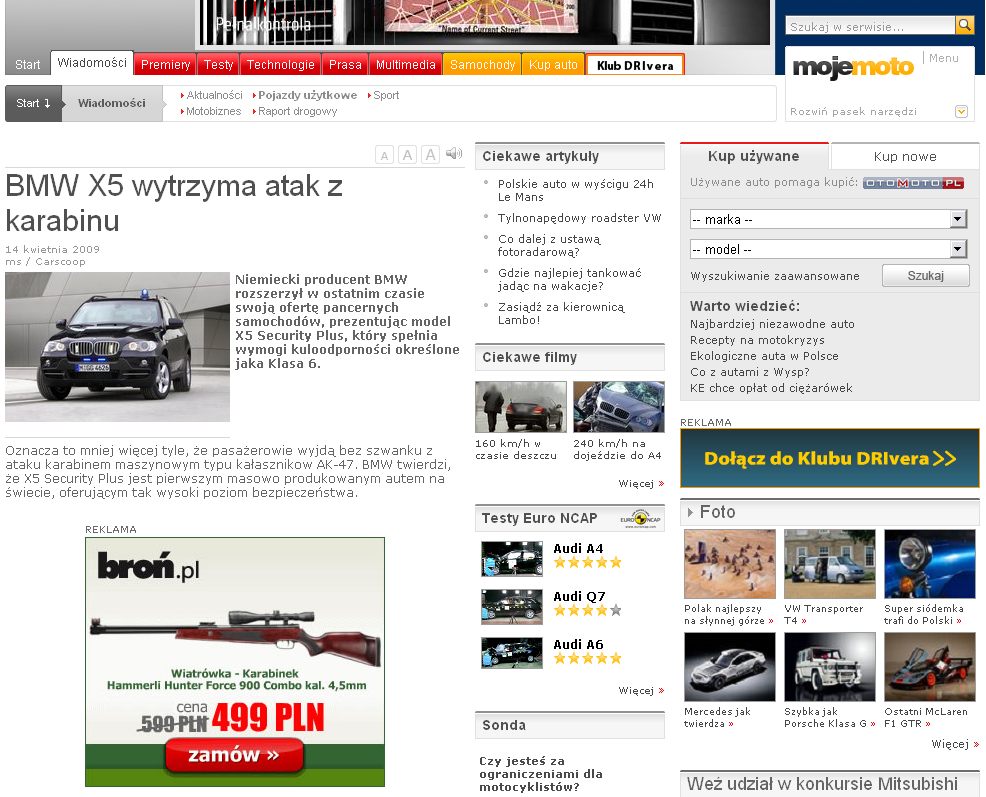Click Więcej under Testy Euro NCAP
The width and height of the screenshot is (986, 797).
pyautogui.click(x=641, y=690)
